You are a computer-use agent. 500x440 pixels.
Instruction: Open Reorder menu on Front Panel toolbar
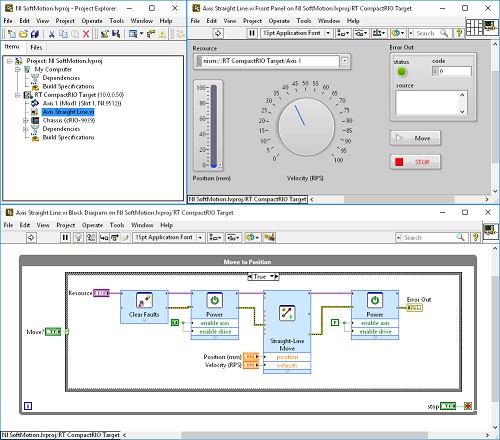tap(397, 33)
